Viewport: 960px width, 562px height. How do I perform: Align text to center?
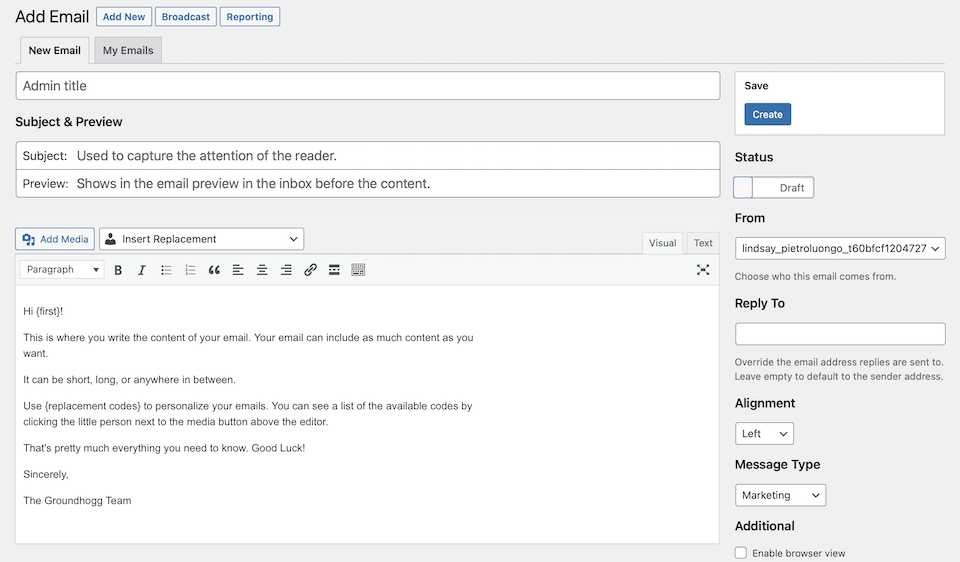coord(262,270)
